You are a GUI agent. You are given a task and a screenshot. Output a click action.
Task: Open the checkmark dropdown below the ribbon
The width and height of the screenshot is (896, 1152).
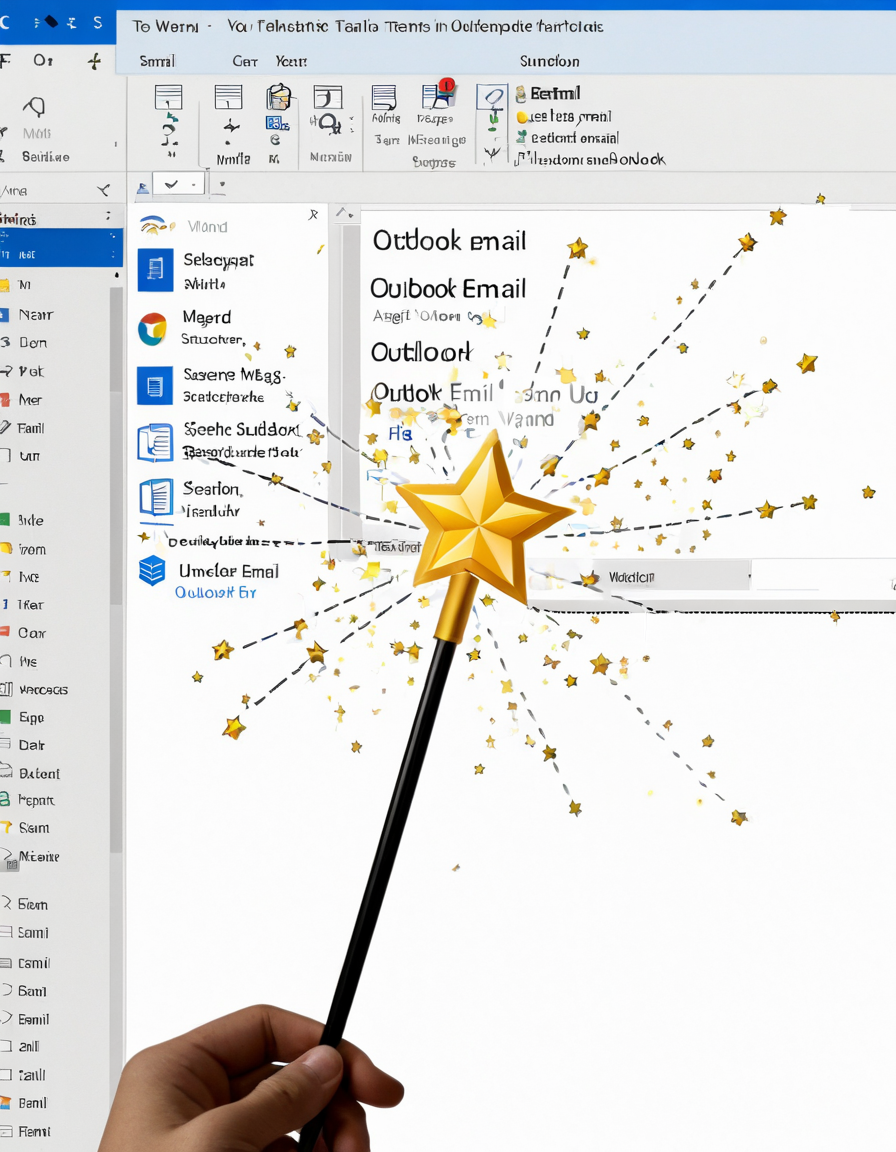click(x=178, y=184)
